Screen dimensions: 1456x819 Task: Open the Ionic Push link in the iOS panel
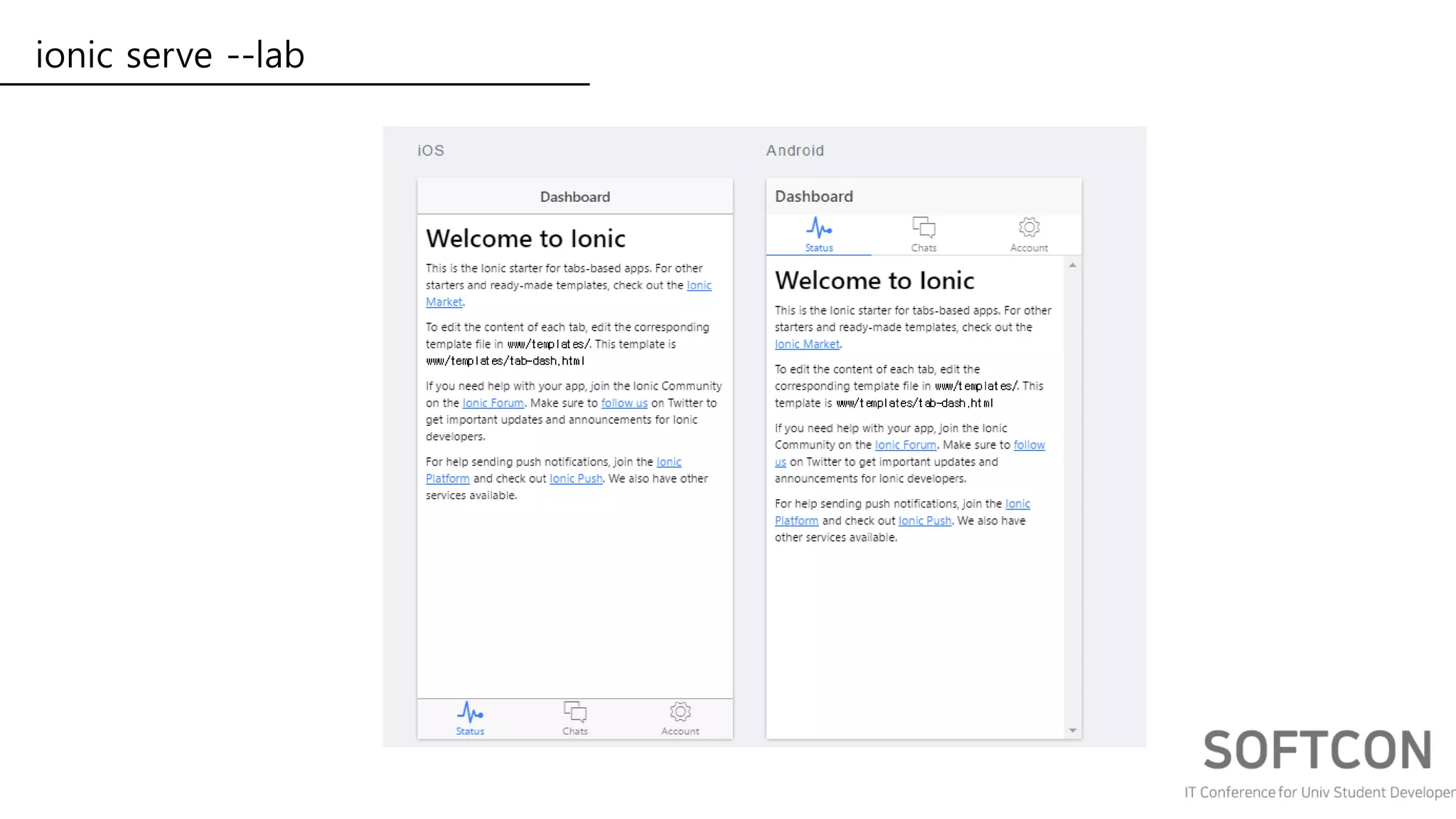click(x=576, y=478)
